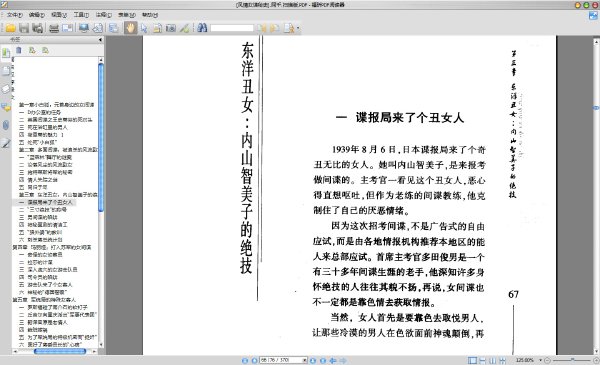Click the bookmark list scroll-up arrow

(x=101, y=60)
